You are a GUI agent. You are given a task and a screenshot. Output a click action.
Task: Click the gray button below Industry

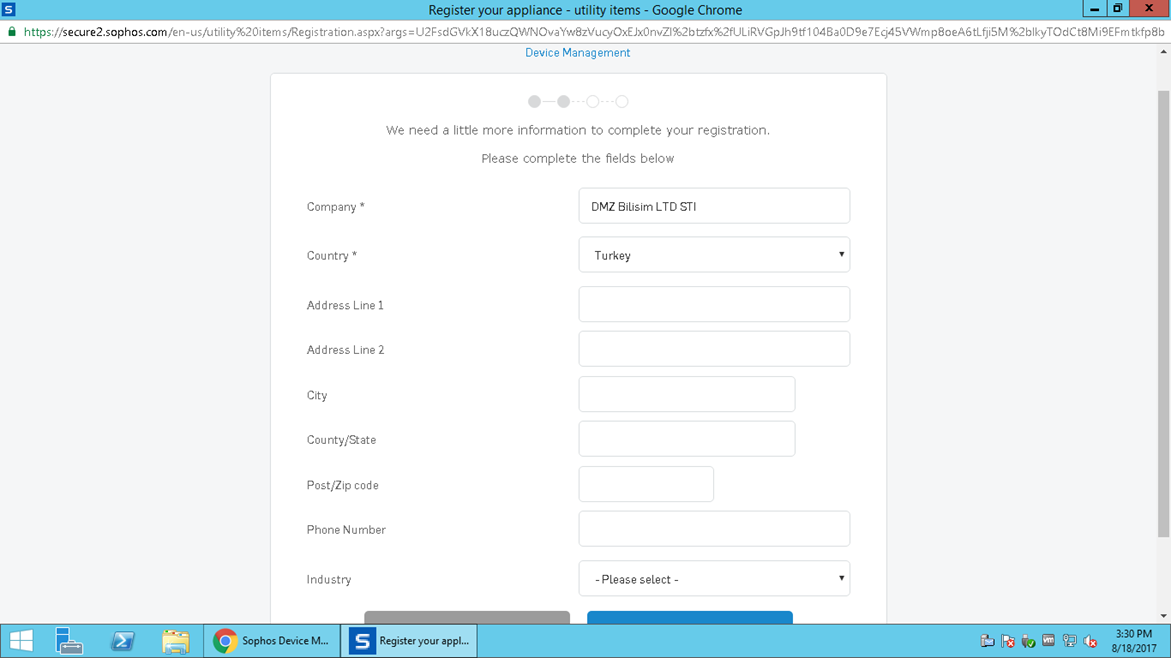click(467, 617)
